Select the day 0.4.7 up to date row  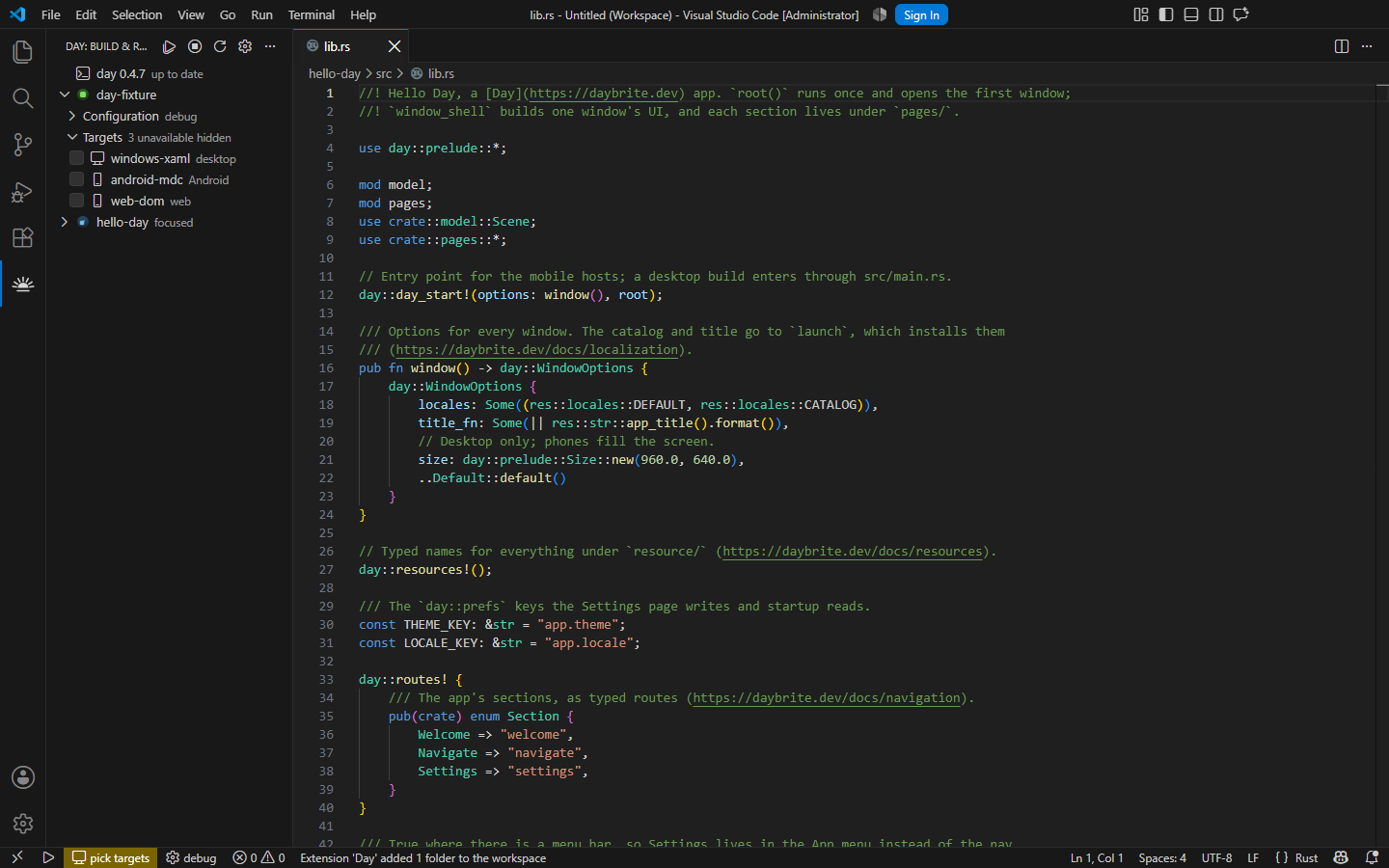pyautogui.click(x=170, y=73)
